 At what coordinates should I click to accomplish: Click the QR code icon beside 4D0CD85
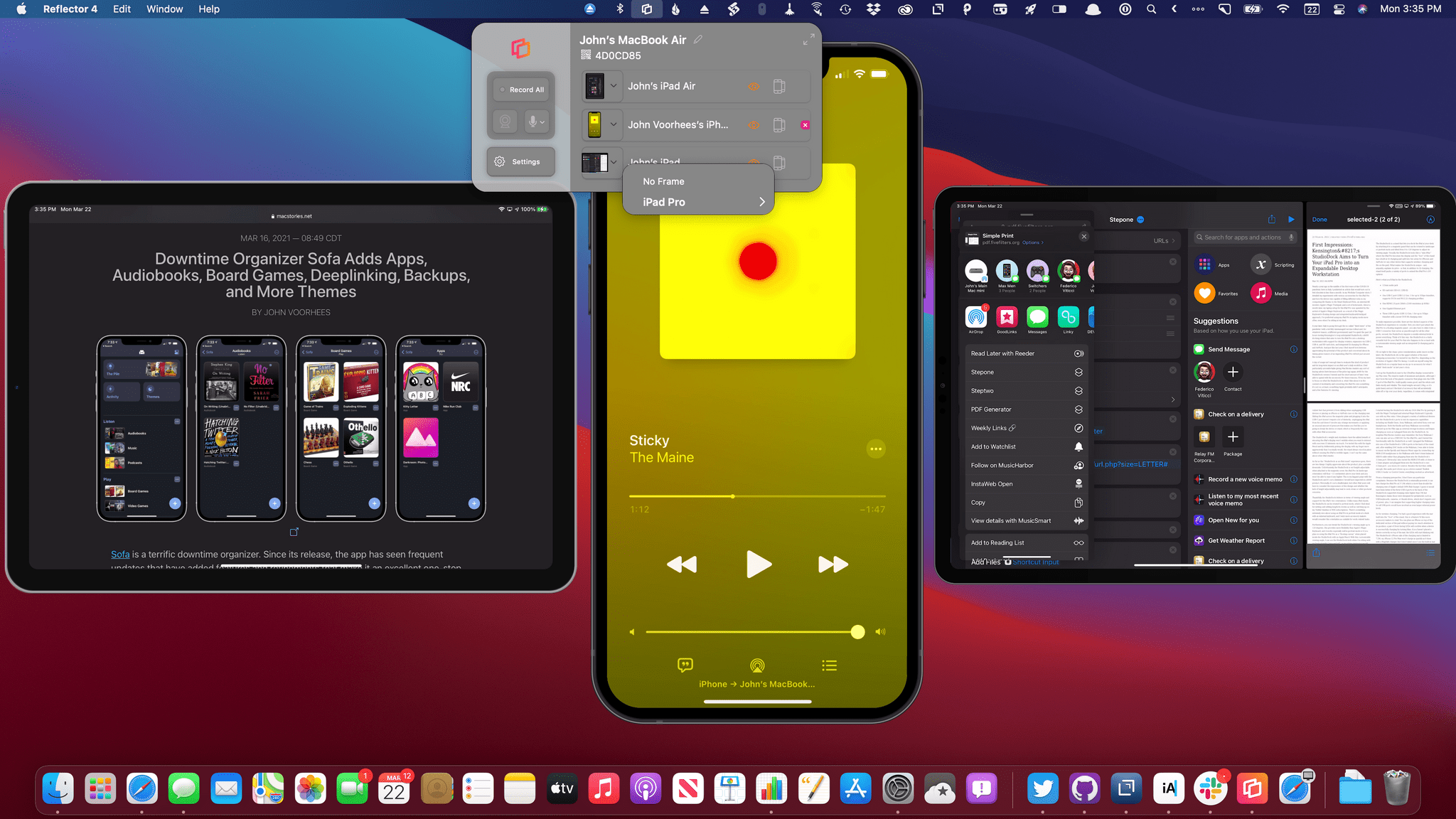[x=586, y=55]
